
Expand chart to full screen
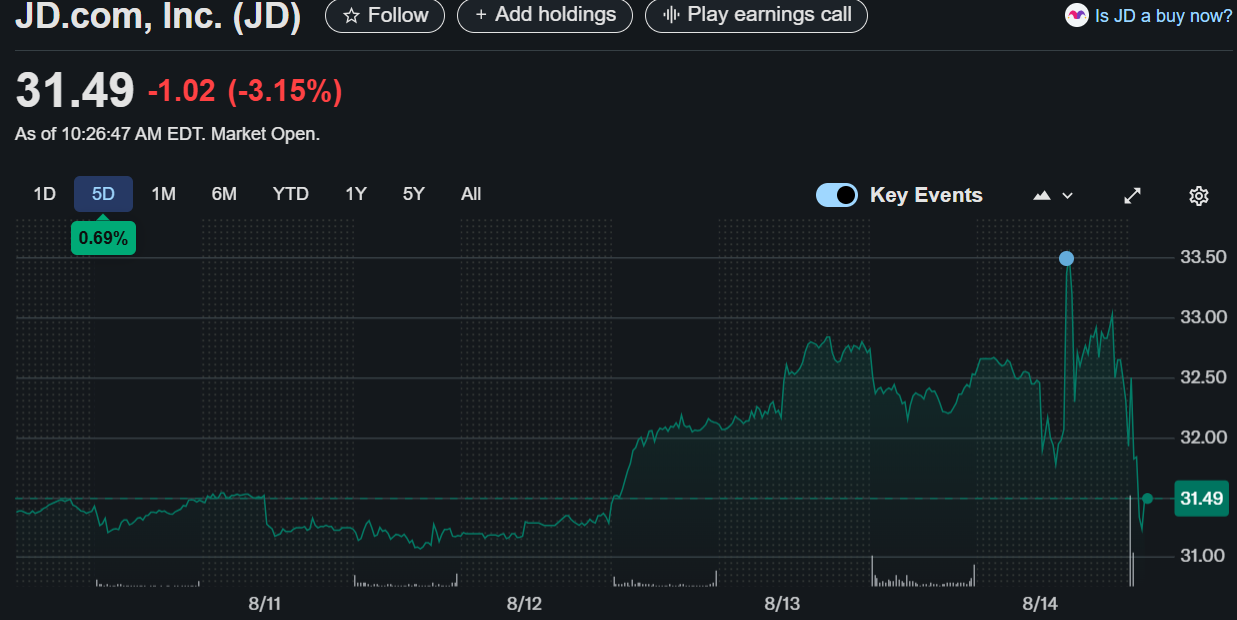(x=1132, y=195)
